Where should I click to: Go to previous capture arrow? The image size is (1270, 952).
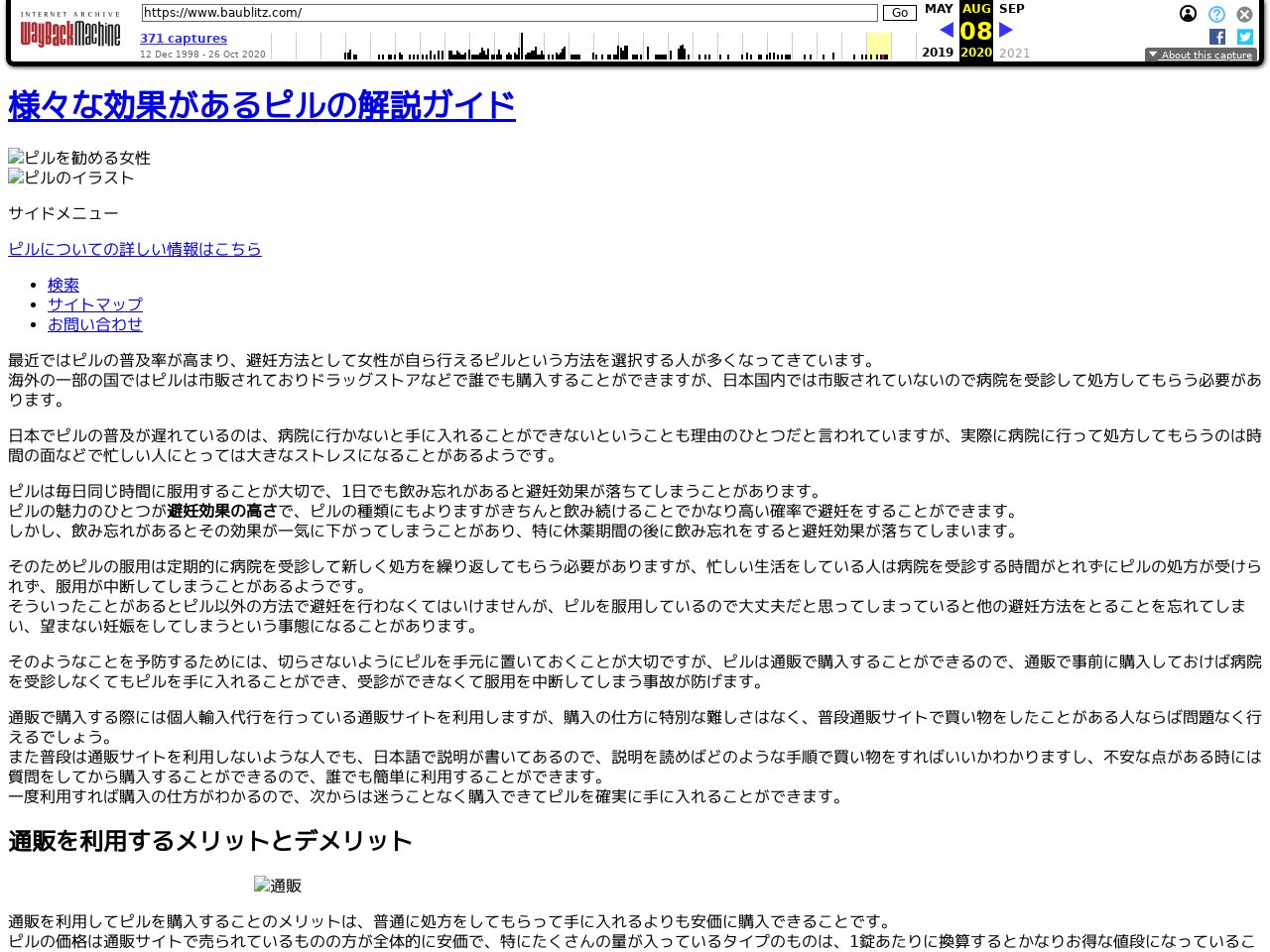click(946, 30)
